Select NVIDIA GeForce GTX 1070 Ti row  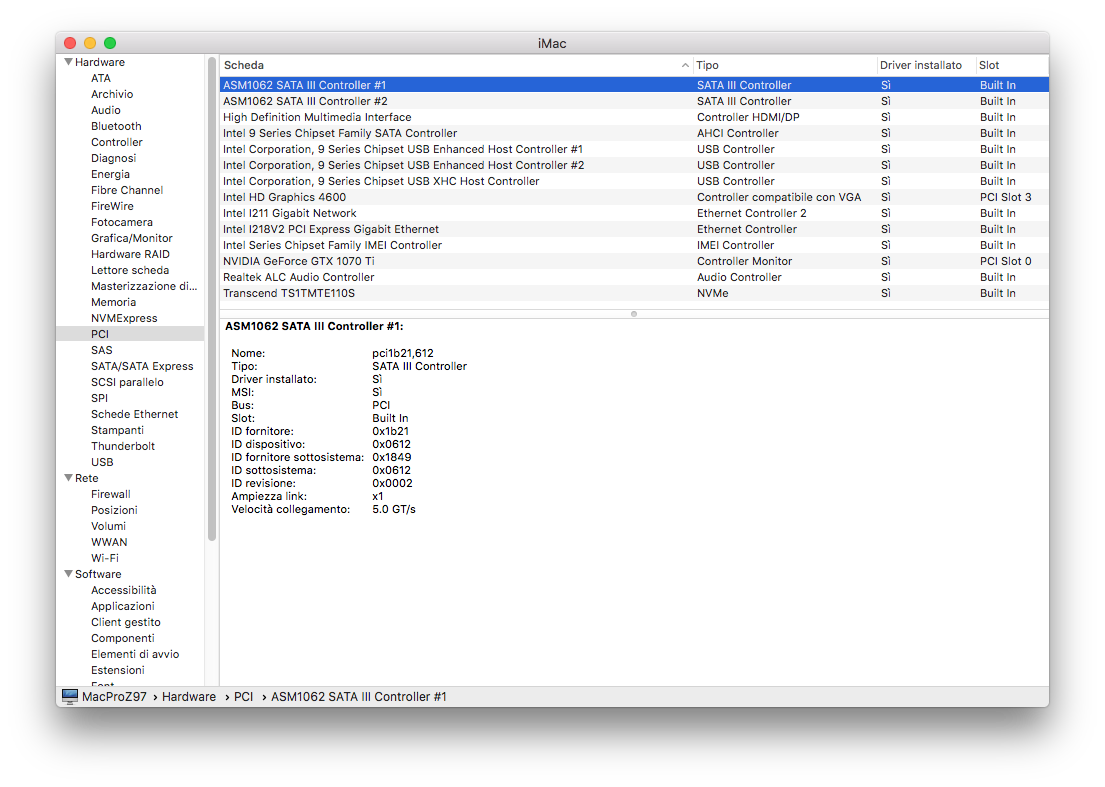[x=634, y=261]
